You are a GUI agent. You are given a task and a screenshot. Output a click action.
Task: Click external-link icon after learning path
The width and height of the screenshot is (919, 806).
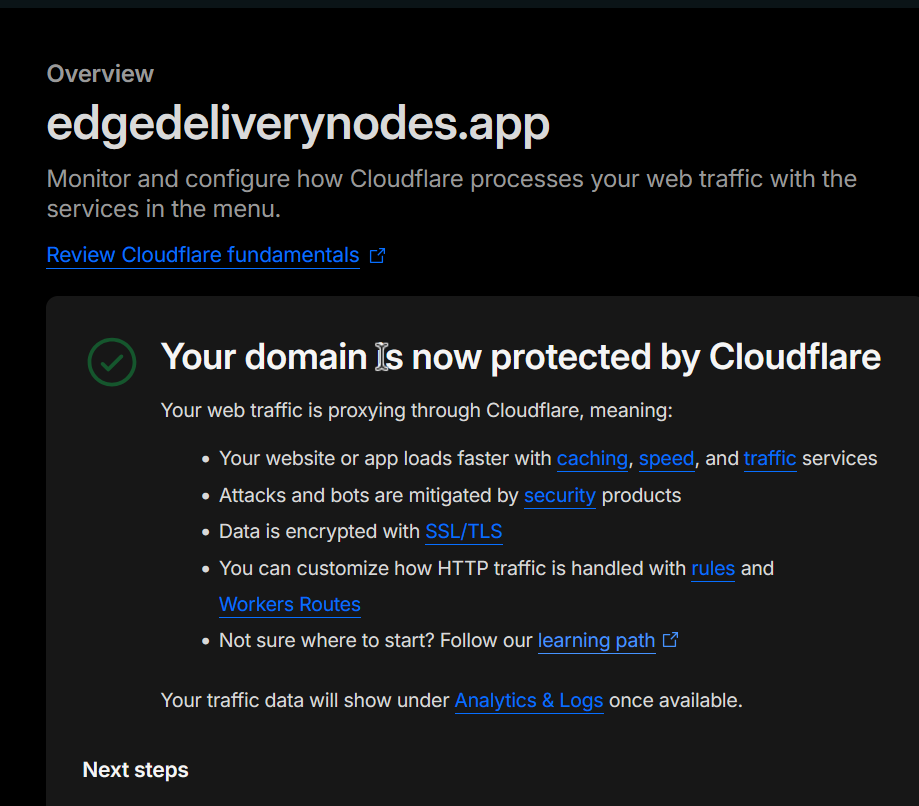pos(670,640)
